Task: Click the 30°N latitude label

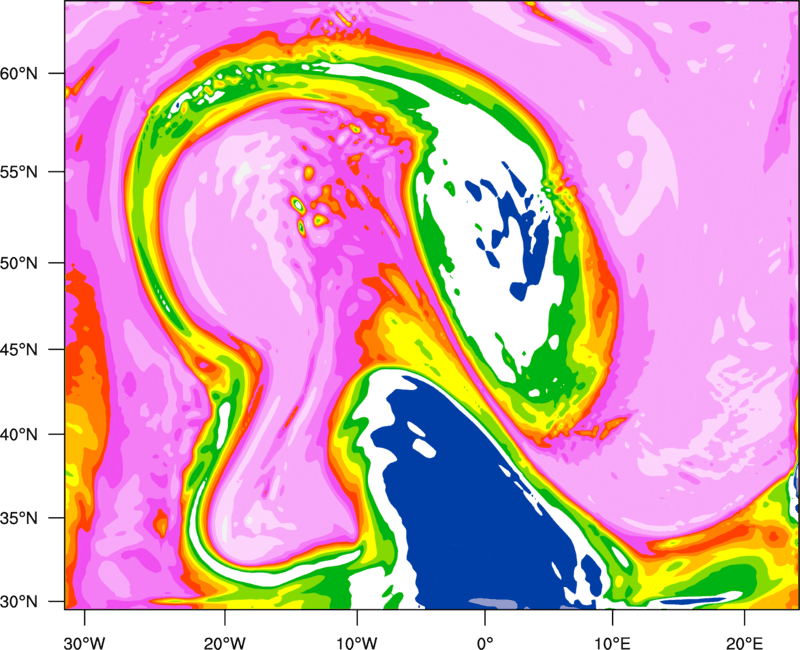Action: coord(19,602)
